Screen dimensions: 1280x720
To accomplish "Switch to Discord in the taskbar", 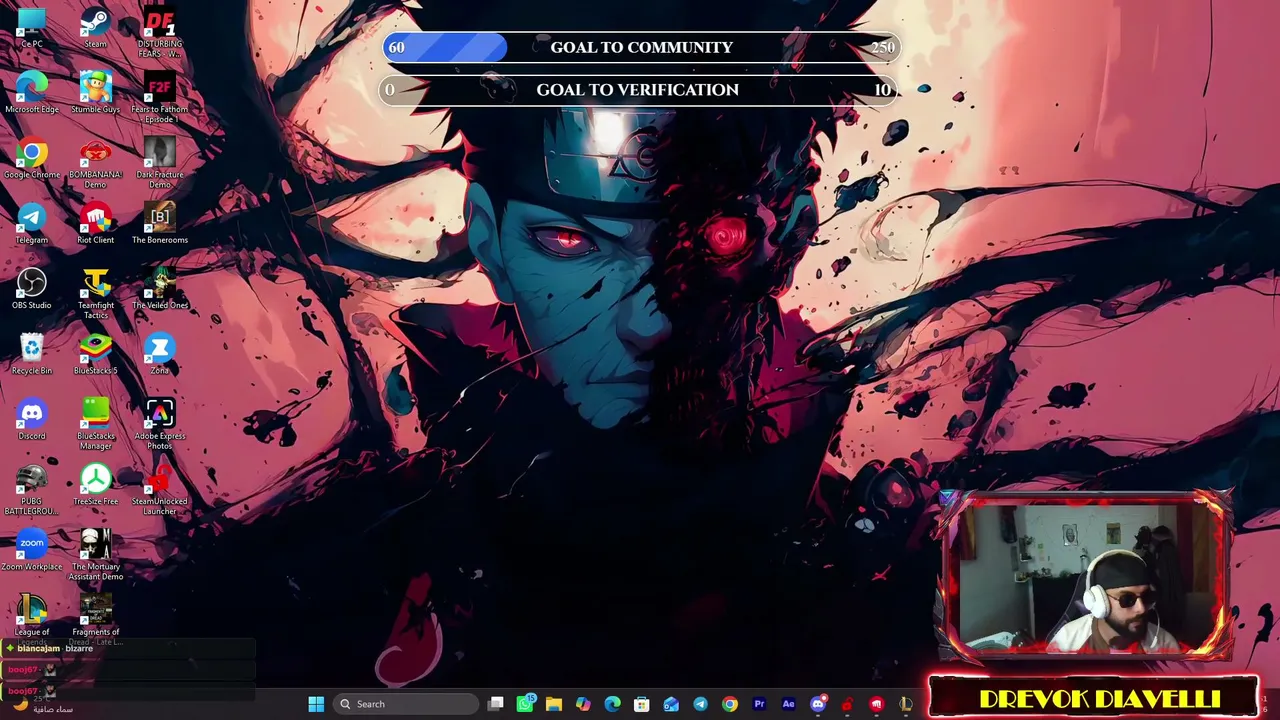I will 818,704.
